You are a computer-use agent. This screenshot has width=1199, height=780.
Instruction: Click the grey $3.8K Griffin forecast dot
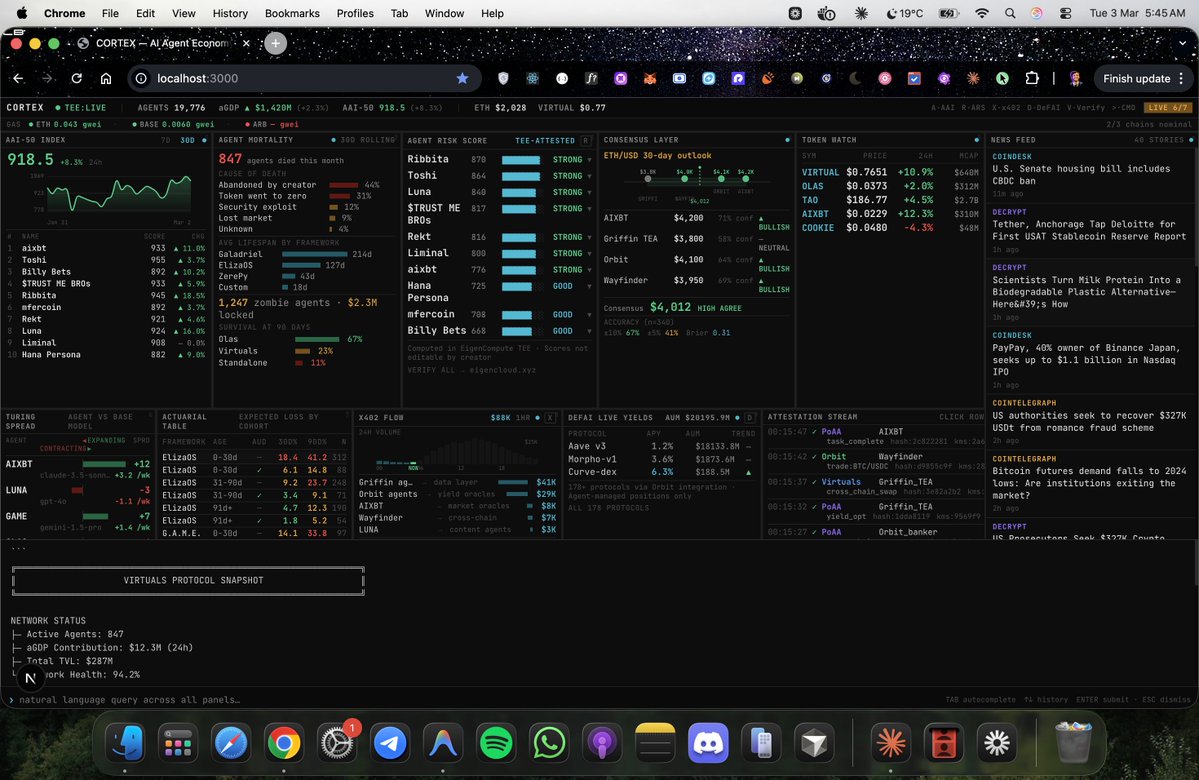coord(648,178)
